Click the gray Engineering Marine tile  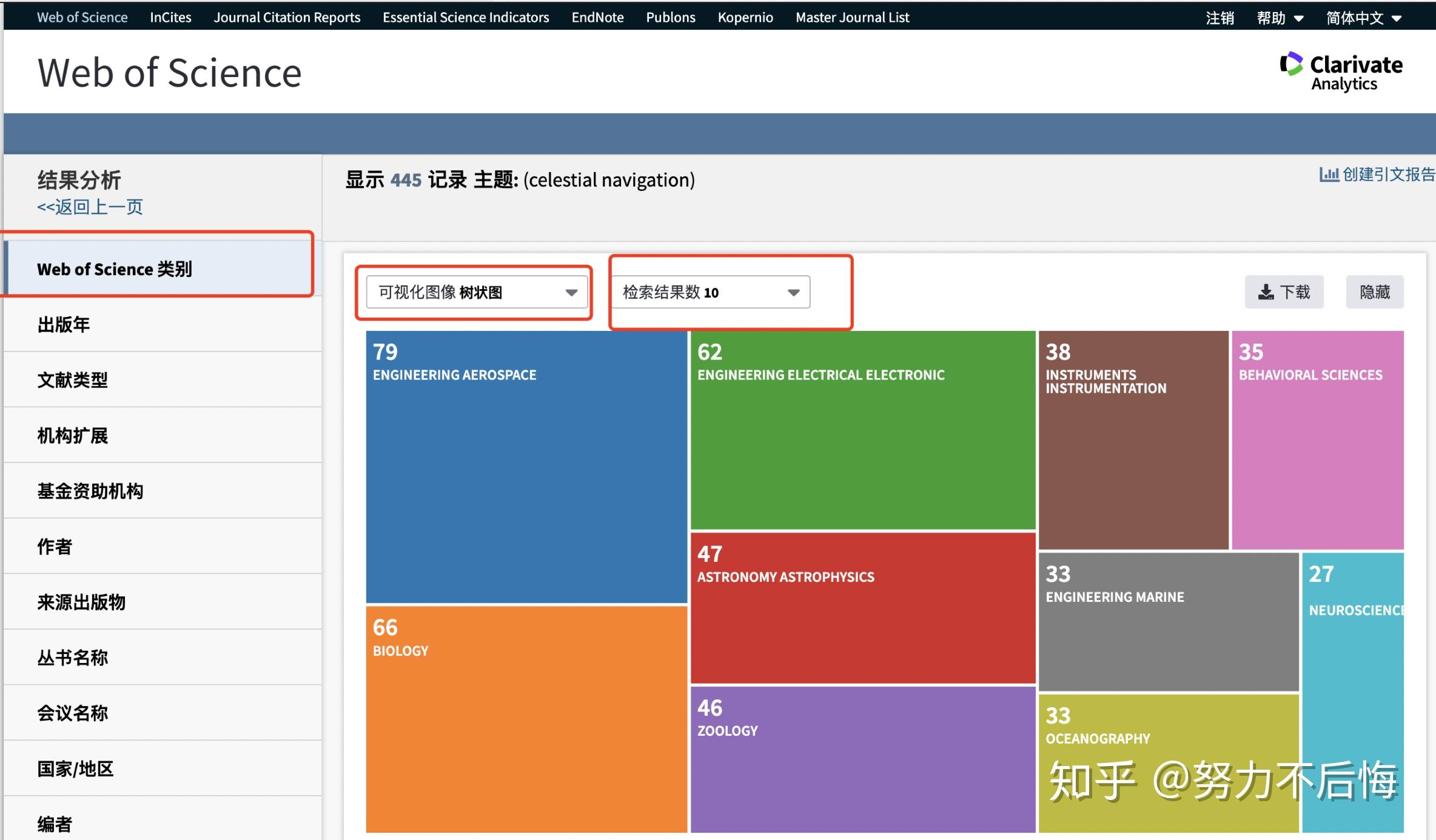coord(1169,622)
